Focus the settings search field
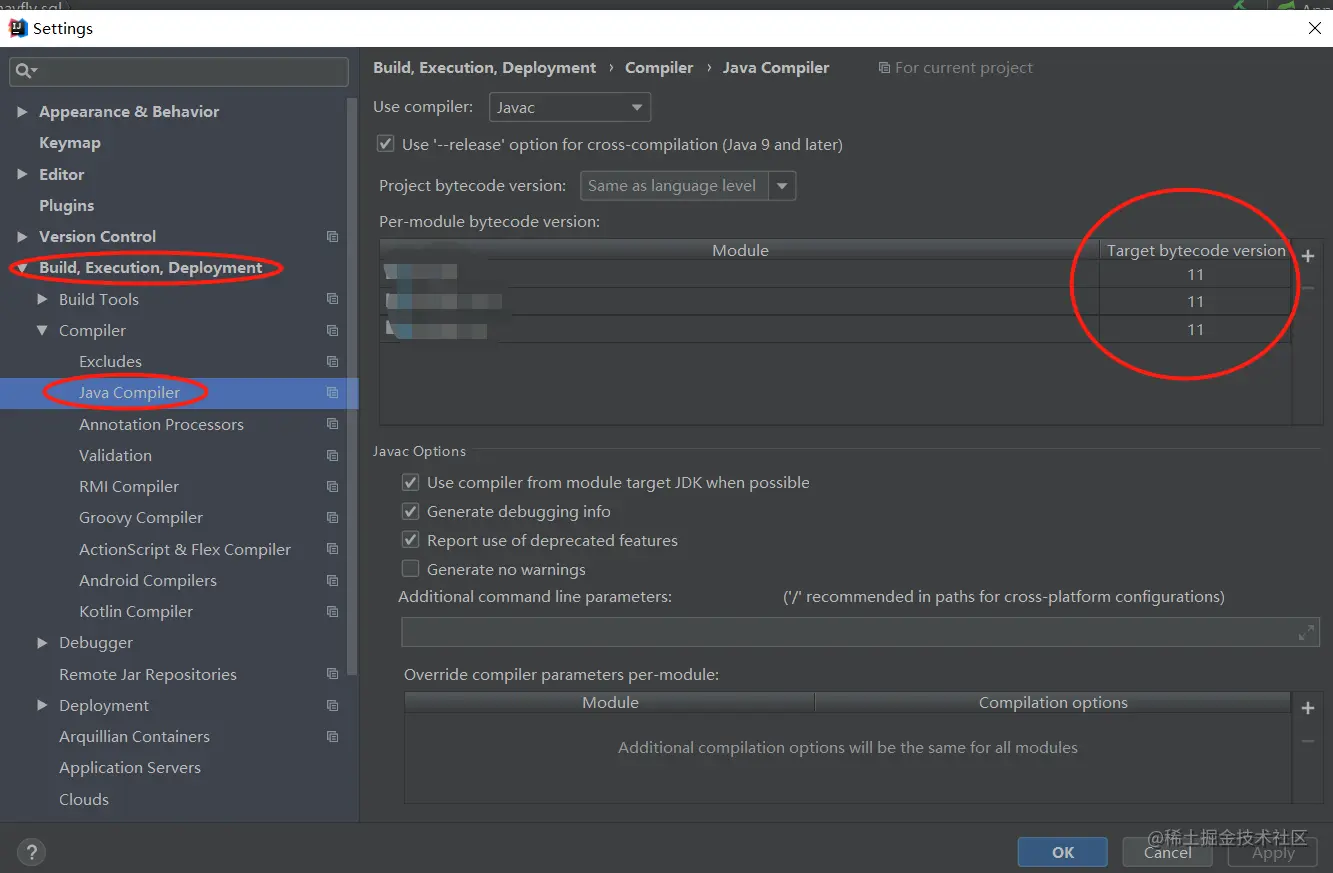1333x873 pixels. 179,71
